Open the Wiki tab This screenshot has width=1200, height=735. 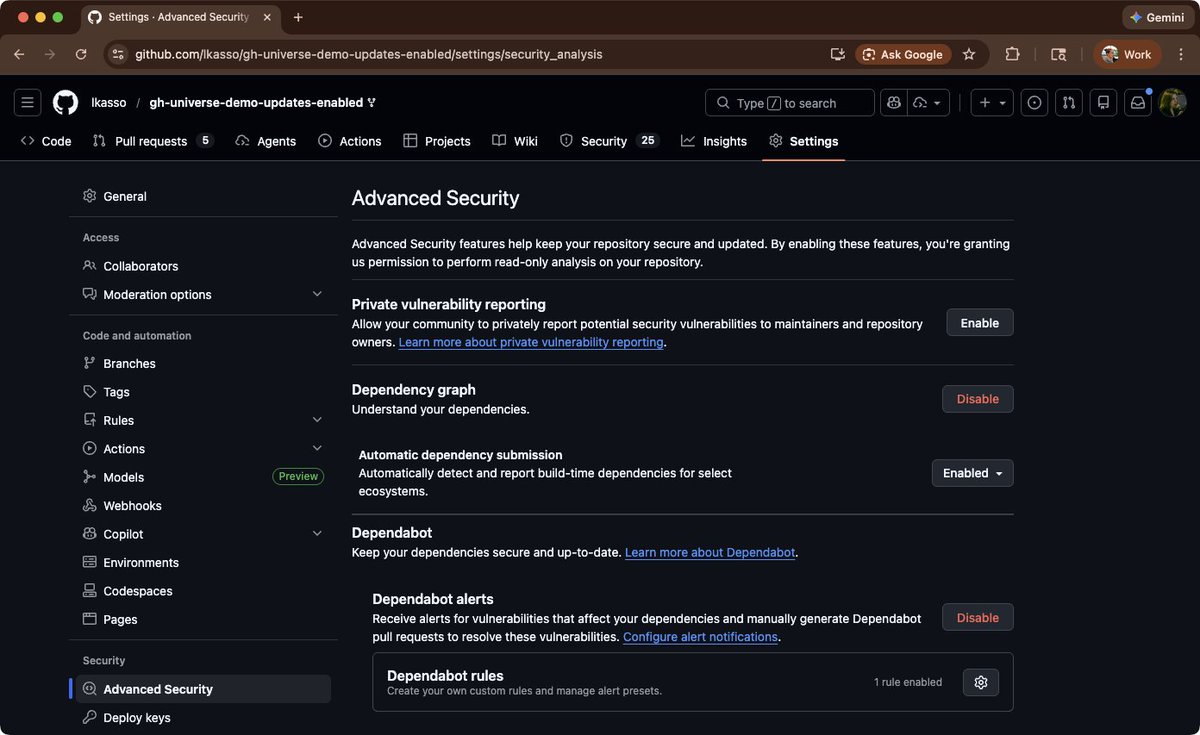tap(515, 141)
